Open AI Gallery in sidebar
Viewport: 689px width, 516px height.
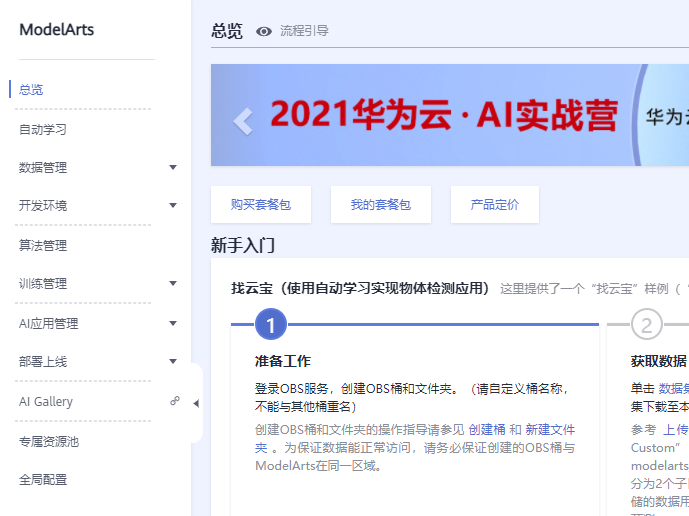click(46, 402)
